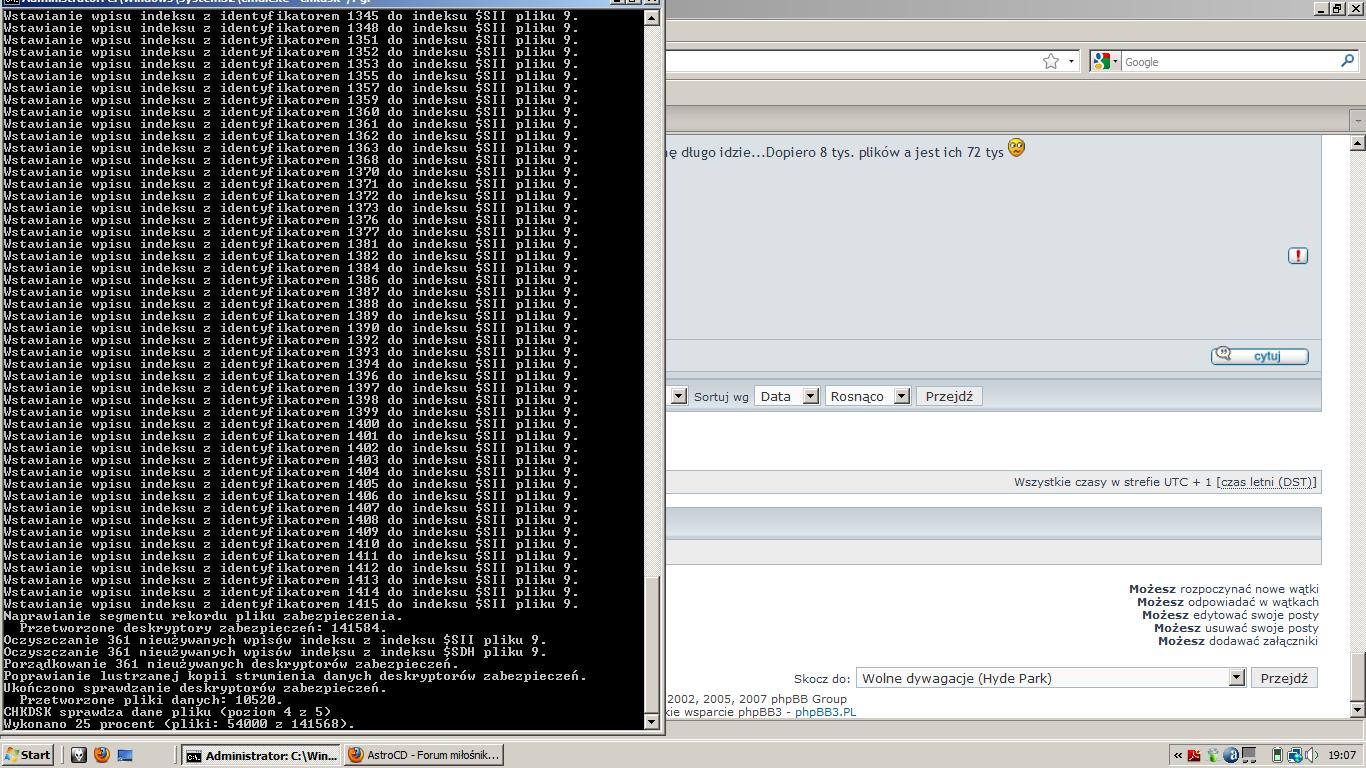
Task: Switch to Administrator command prompt taskbar item
Action: [261, 755]
